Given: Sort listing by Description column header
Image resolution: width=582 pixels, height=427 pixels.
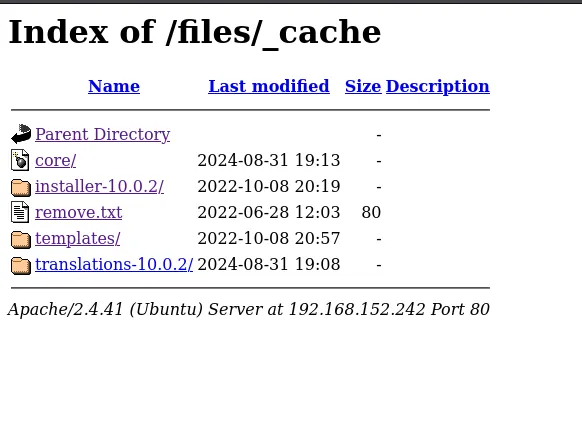Looking at the screenshot, I should pos(438,87).
